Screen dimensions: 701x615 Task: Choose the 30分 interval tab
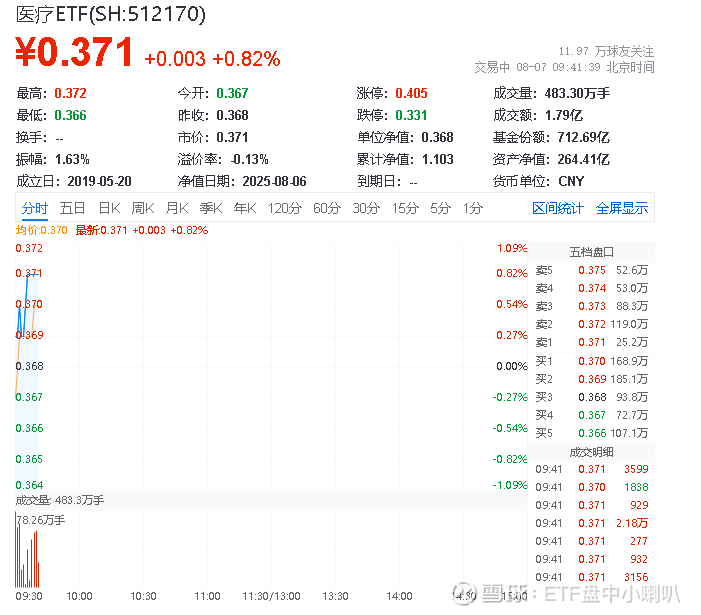[x=366, y=208]
